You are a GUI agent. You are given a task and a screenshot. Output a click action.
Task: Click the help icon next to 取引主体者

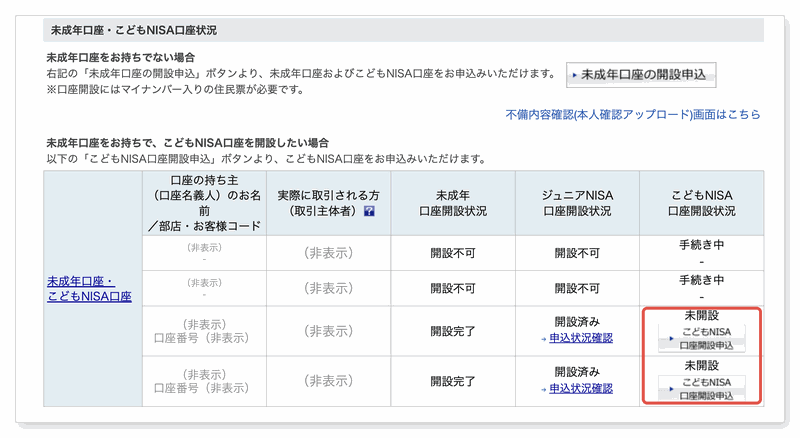[x=369, y=211]
